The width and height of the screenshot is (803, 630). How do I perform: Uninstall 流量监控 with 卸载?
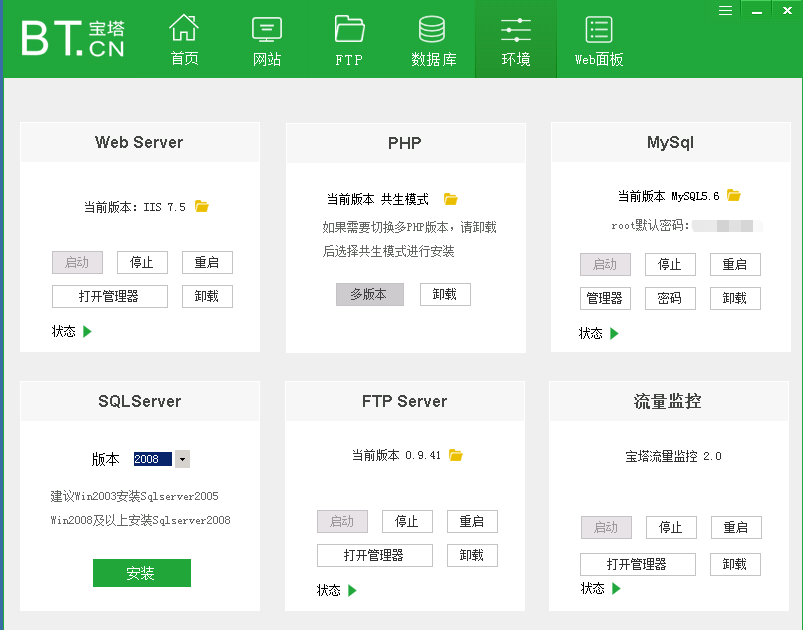pyautogui.click(x=735, y=564)
